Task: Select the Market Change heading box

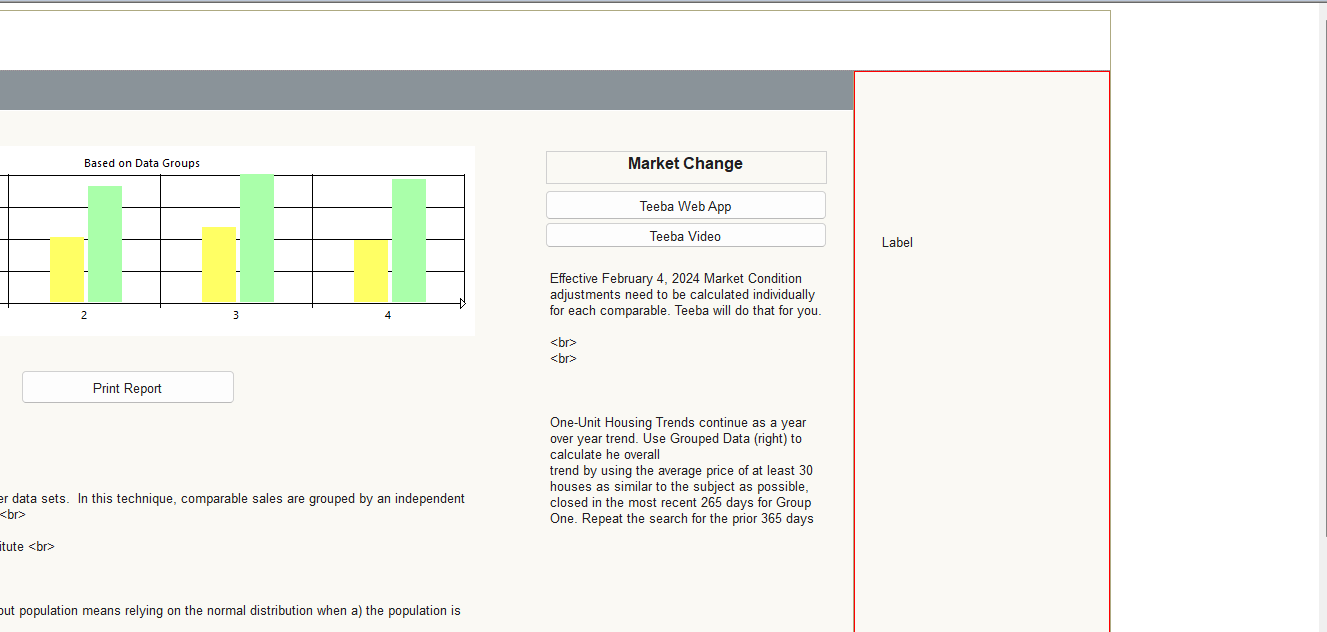Action: coord(686,167)
